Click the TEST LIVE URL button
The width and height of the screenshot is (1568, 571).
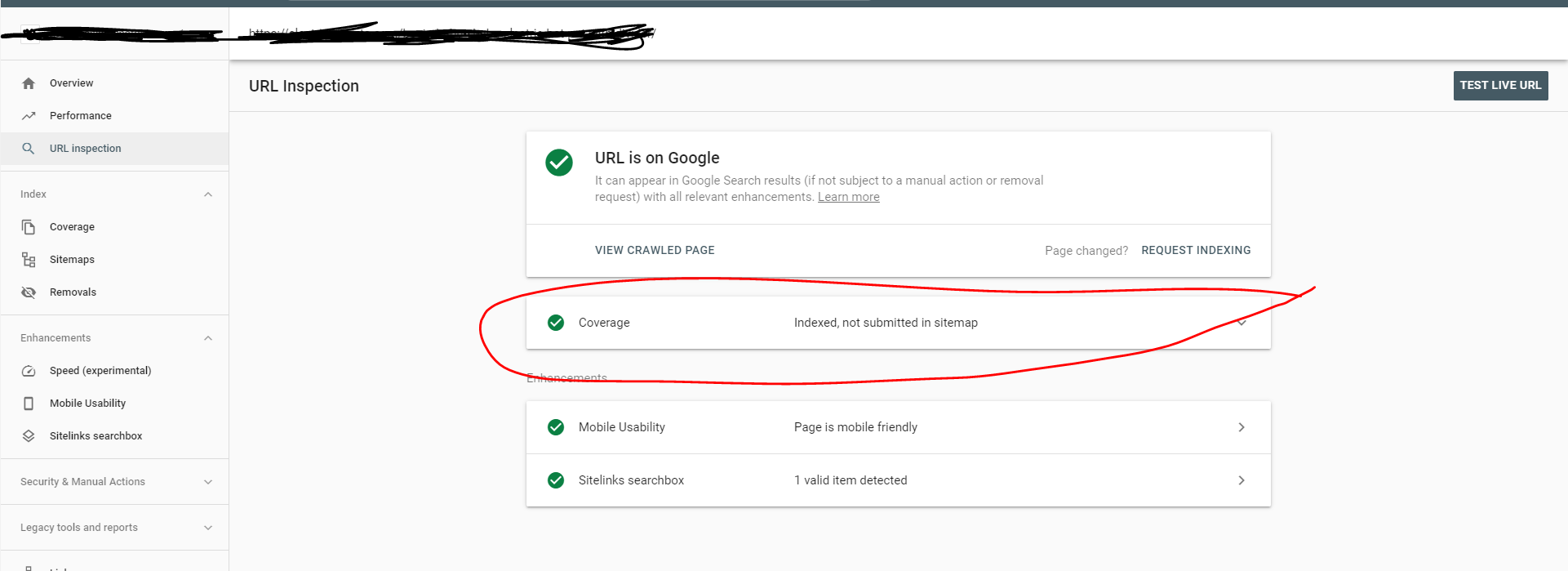[1500, 86]
